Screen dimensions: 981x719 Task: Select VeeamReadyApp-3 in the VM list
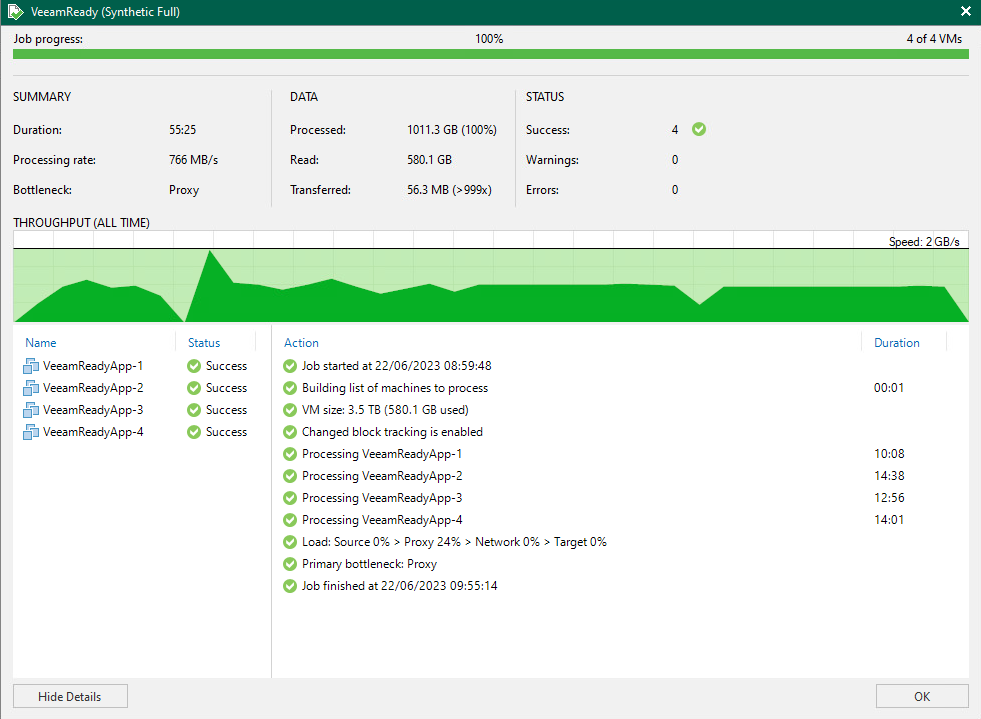pyautogui.click(x=93, y=410)
